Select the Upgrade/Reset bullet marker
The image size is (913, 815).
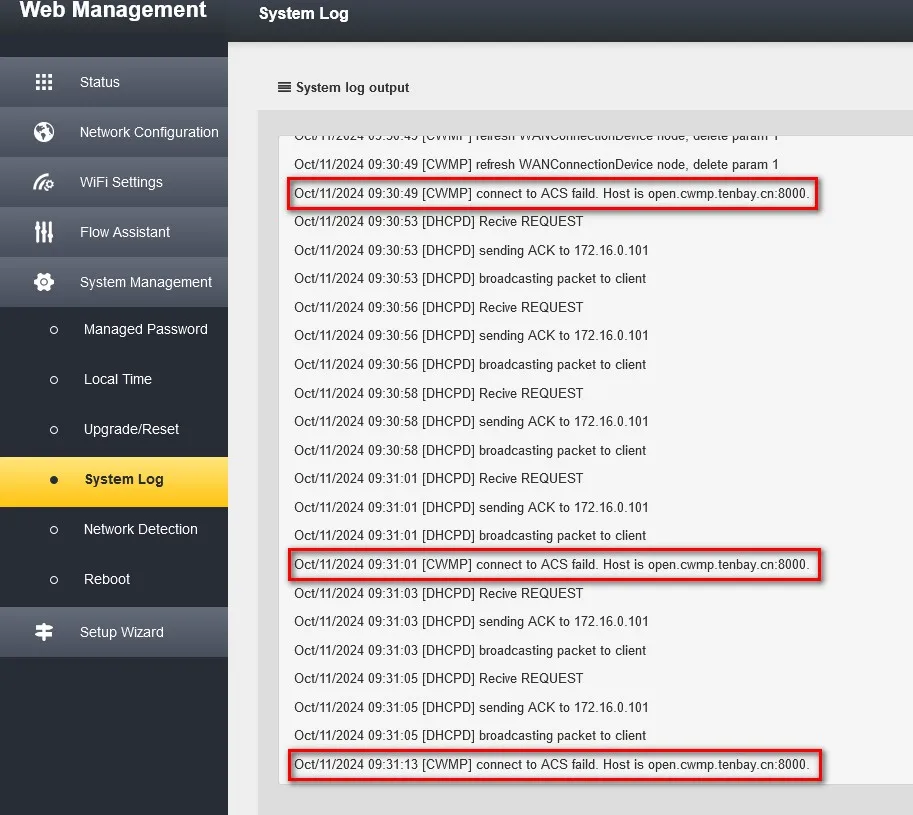pyautogui.click(x=54, y=430)
